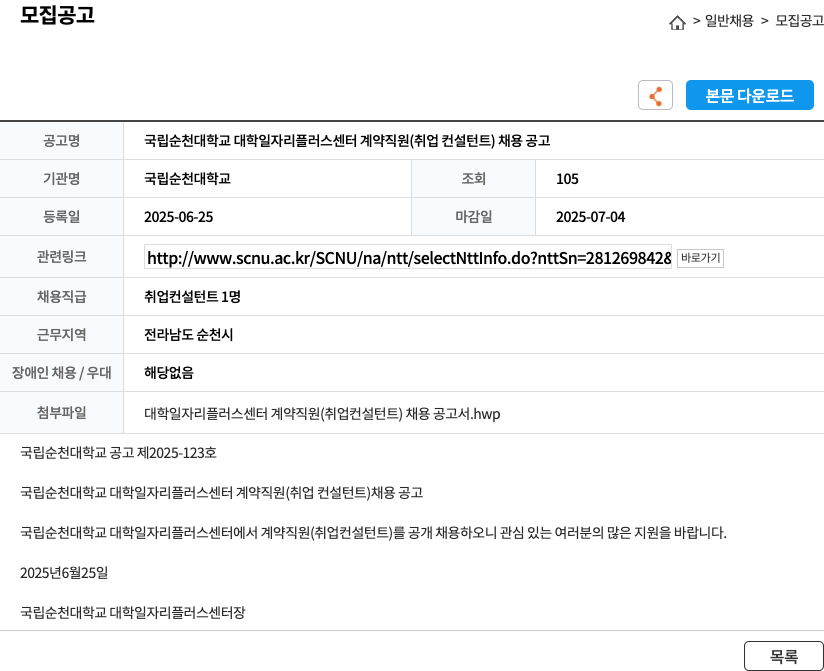Click the 2025년6월25일 date line
Screen dimensions: 824x671
[64, 573]
